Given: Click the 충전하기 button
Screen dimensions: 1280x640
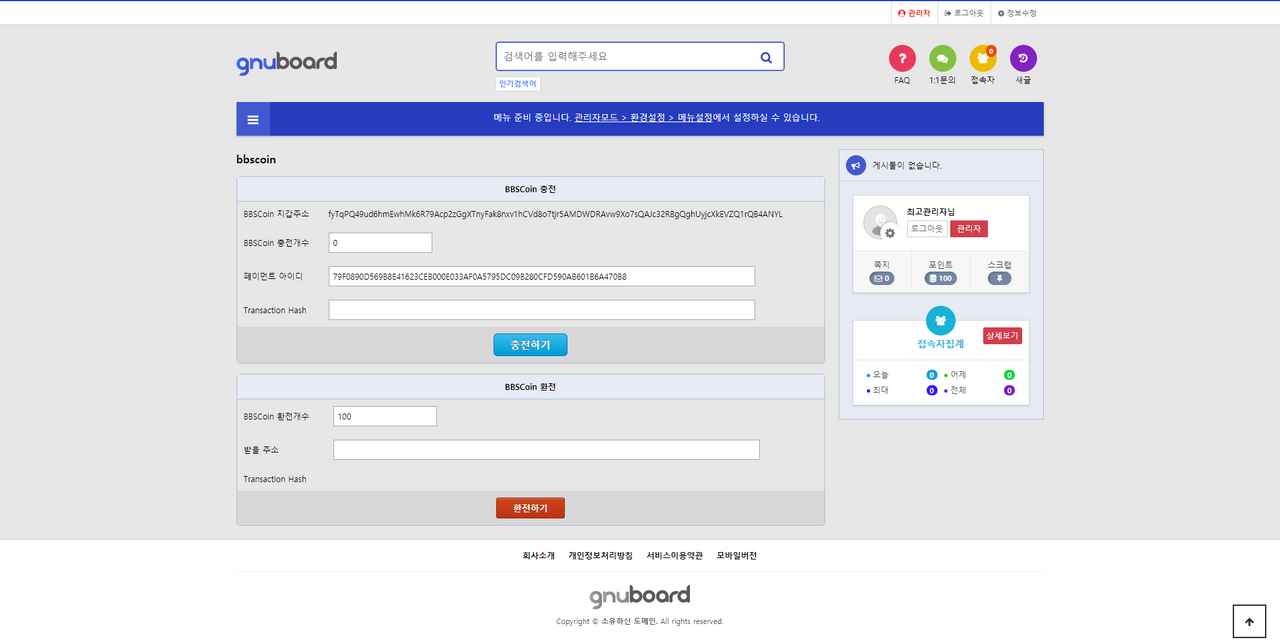Looking at the screenshot, I should click(x=530, y=345).
